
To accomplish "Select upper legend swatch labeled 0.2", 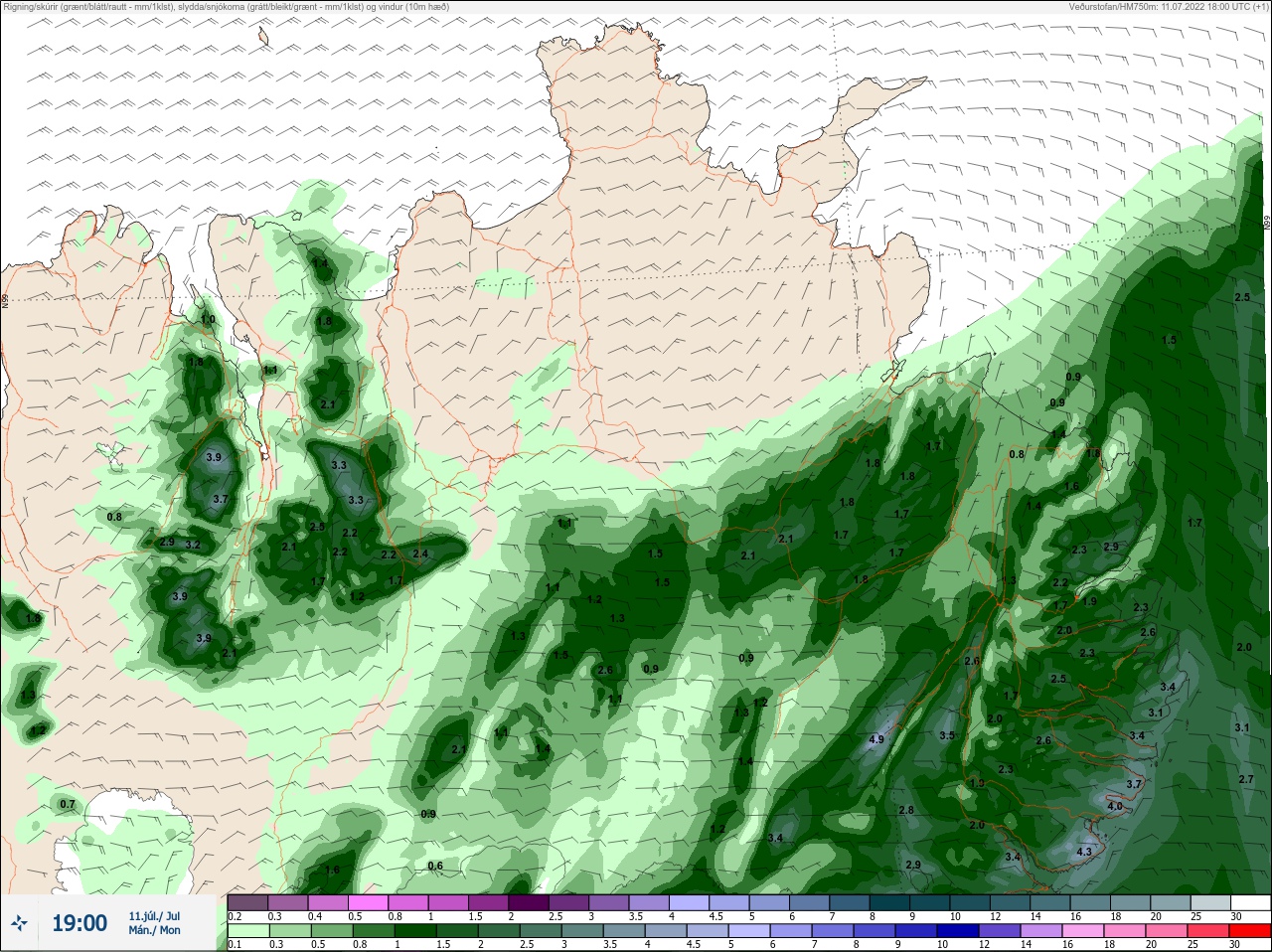I will pos(247,902).
